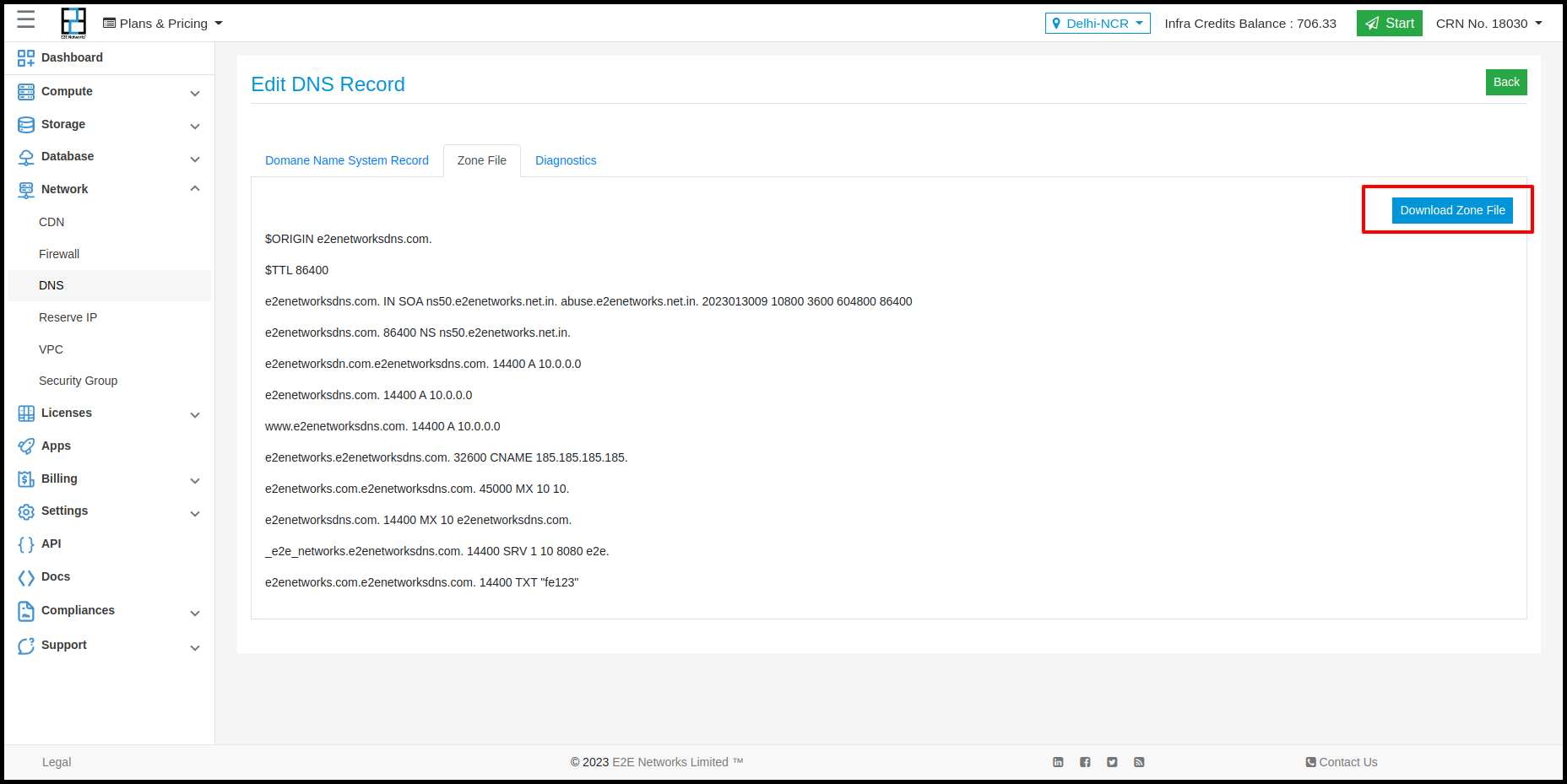1567x784 pixels.
Task: Open Firewall under Network
Action: (x=59, y=254)
